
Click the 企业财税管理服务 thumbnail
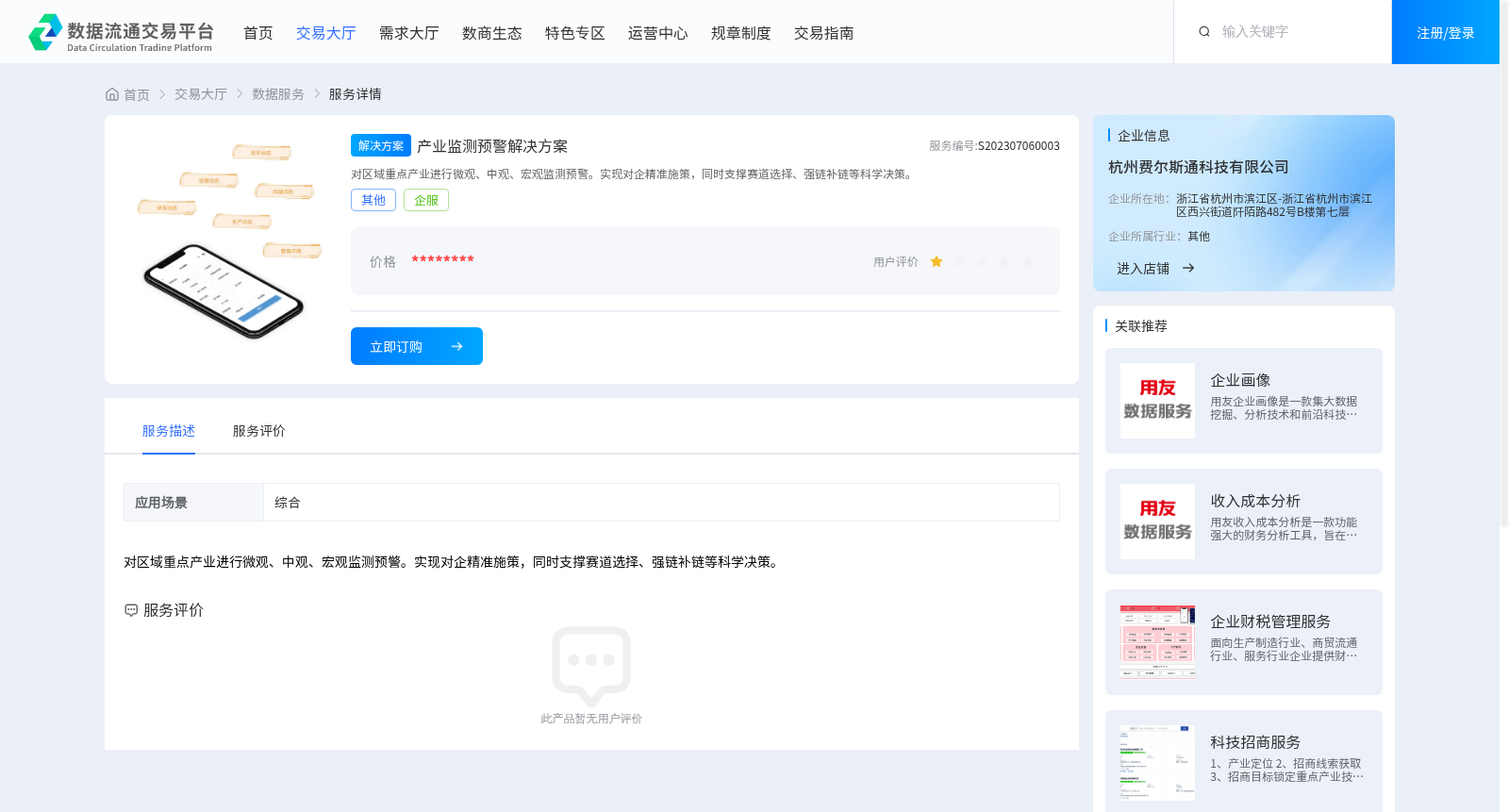coord(1157,642)
